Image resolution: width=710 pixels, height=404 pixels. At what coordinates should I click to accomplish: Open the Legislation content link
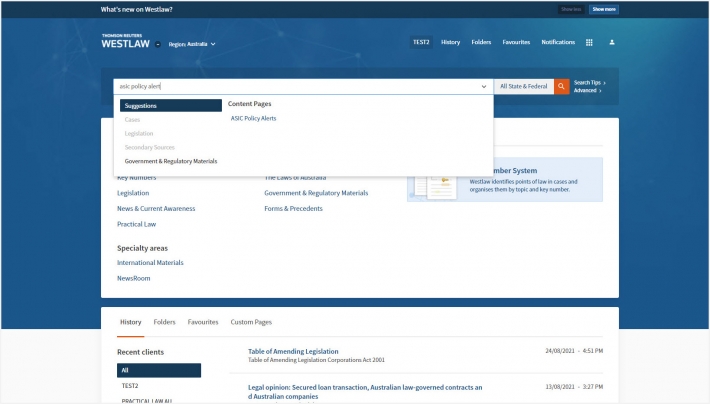click(x=133, y=193)
